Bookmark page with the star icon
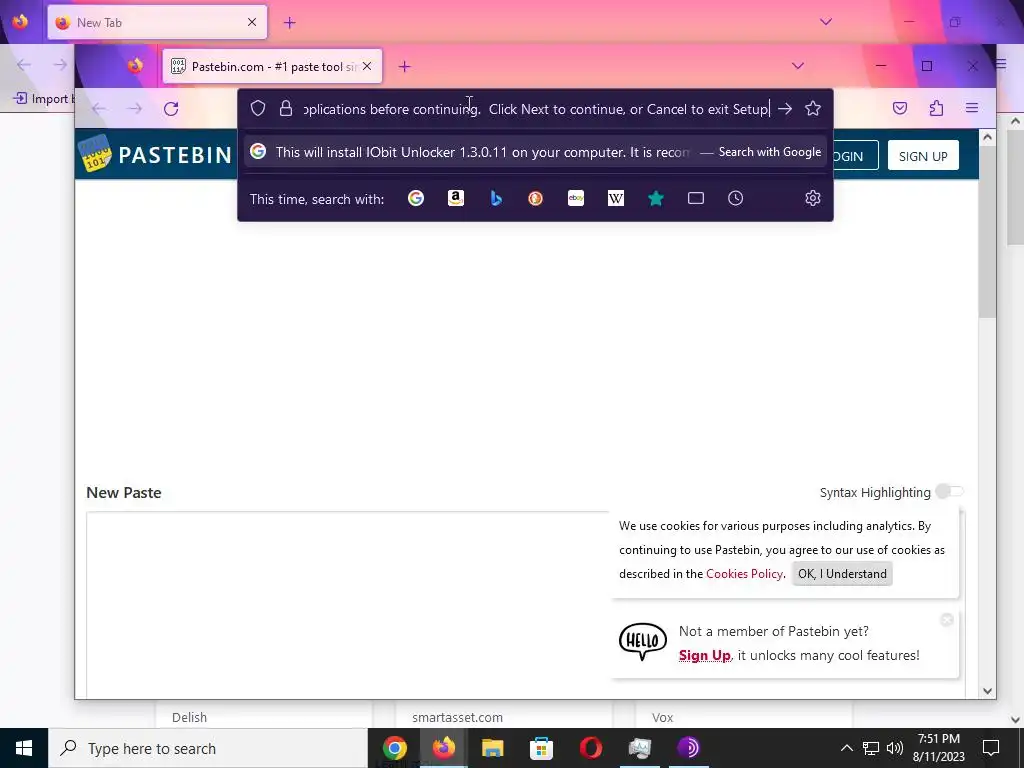 pyautogui.click(x=812, y=108)
